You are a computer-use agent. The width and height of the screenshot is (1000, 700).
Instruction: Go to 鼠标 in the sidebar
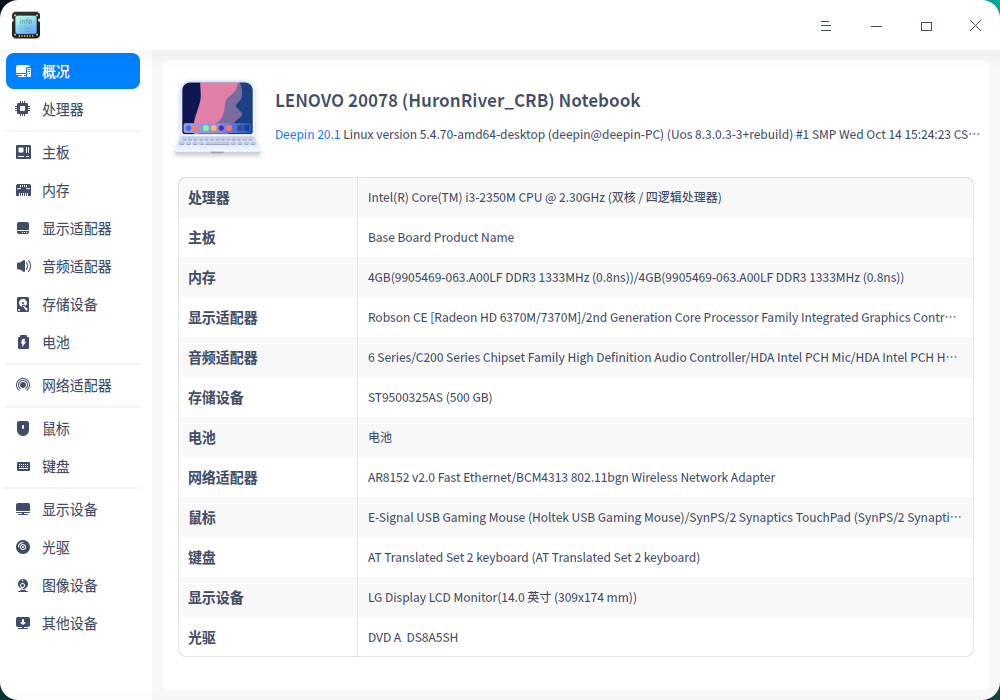point(73,428)
